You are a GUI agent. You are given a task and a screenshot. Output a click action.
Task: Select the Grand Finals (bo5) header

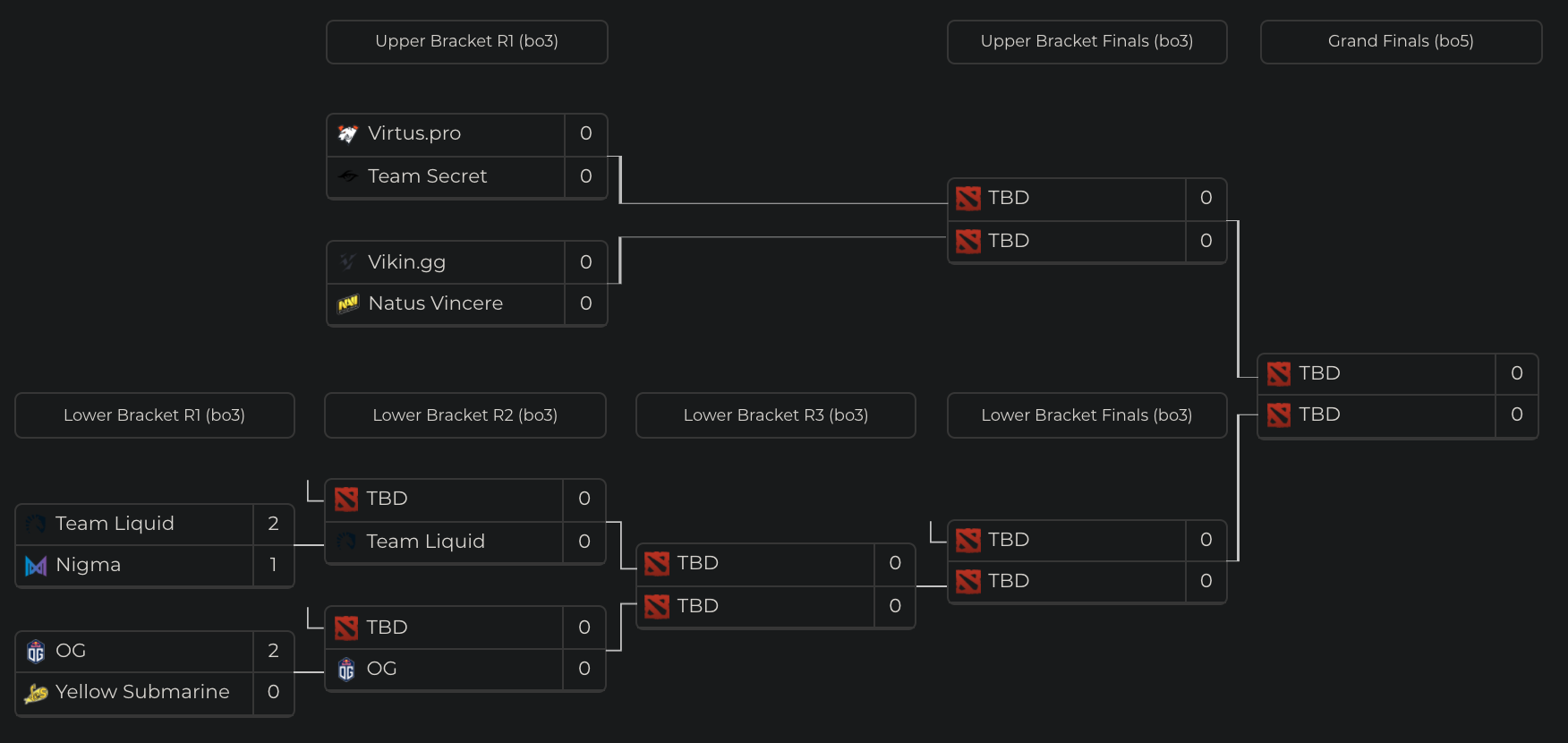(x=1401, y=41)
